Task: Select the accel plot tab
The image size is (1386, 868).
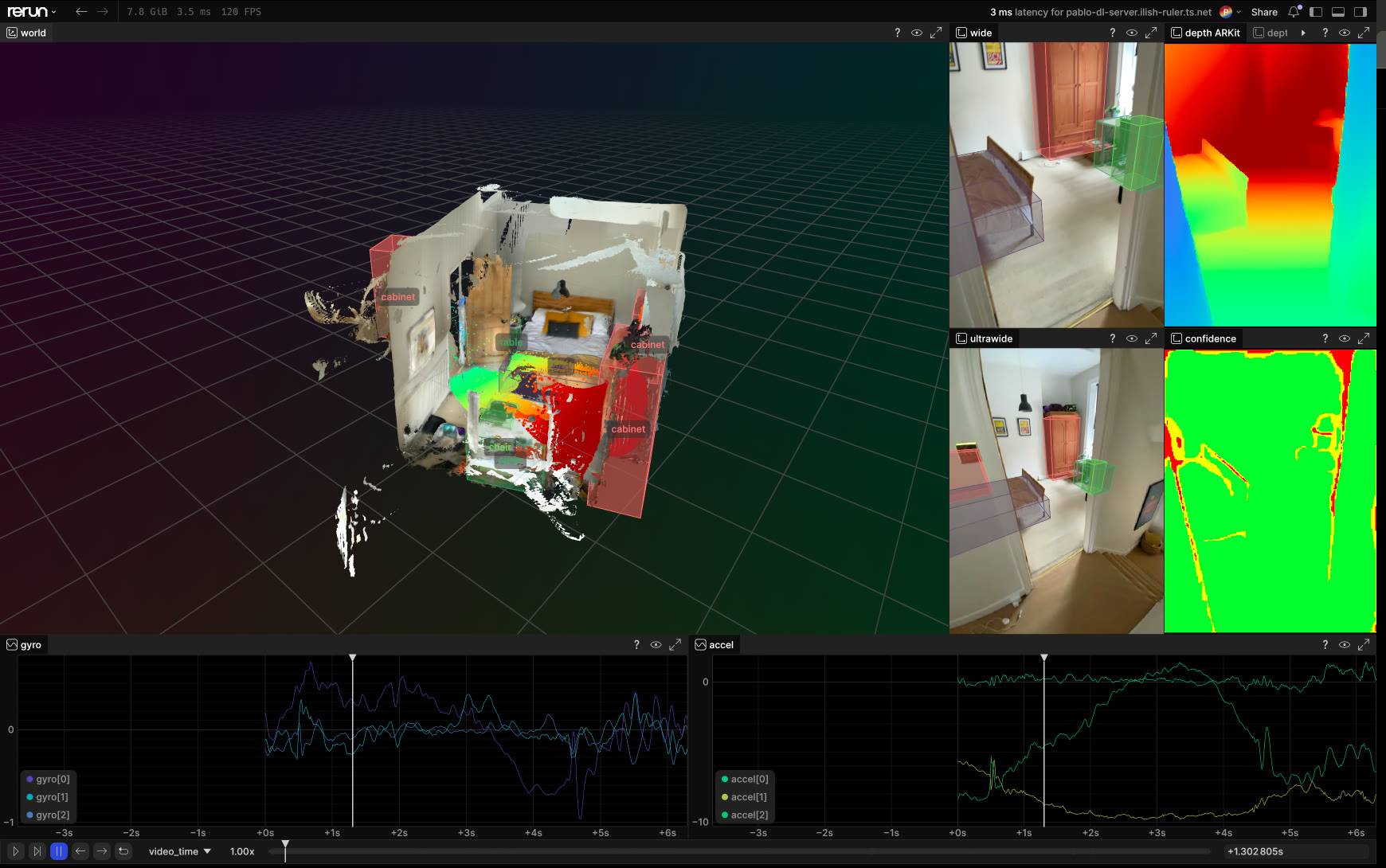Action: click(x=715, y=645)
